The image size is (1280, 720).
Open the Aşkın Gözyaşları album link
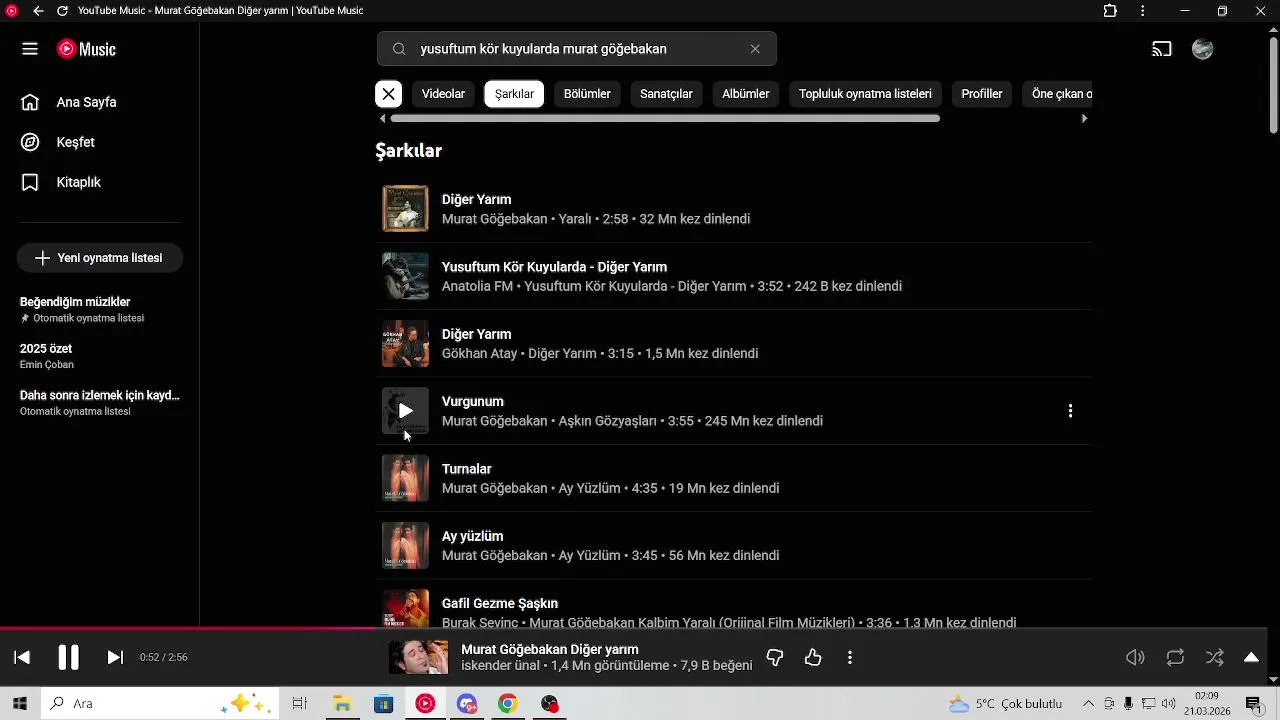pyautogui.click(x=608, y=421)
